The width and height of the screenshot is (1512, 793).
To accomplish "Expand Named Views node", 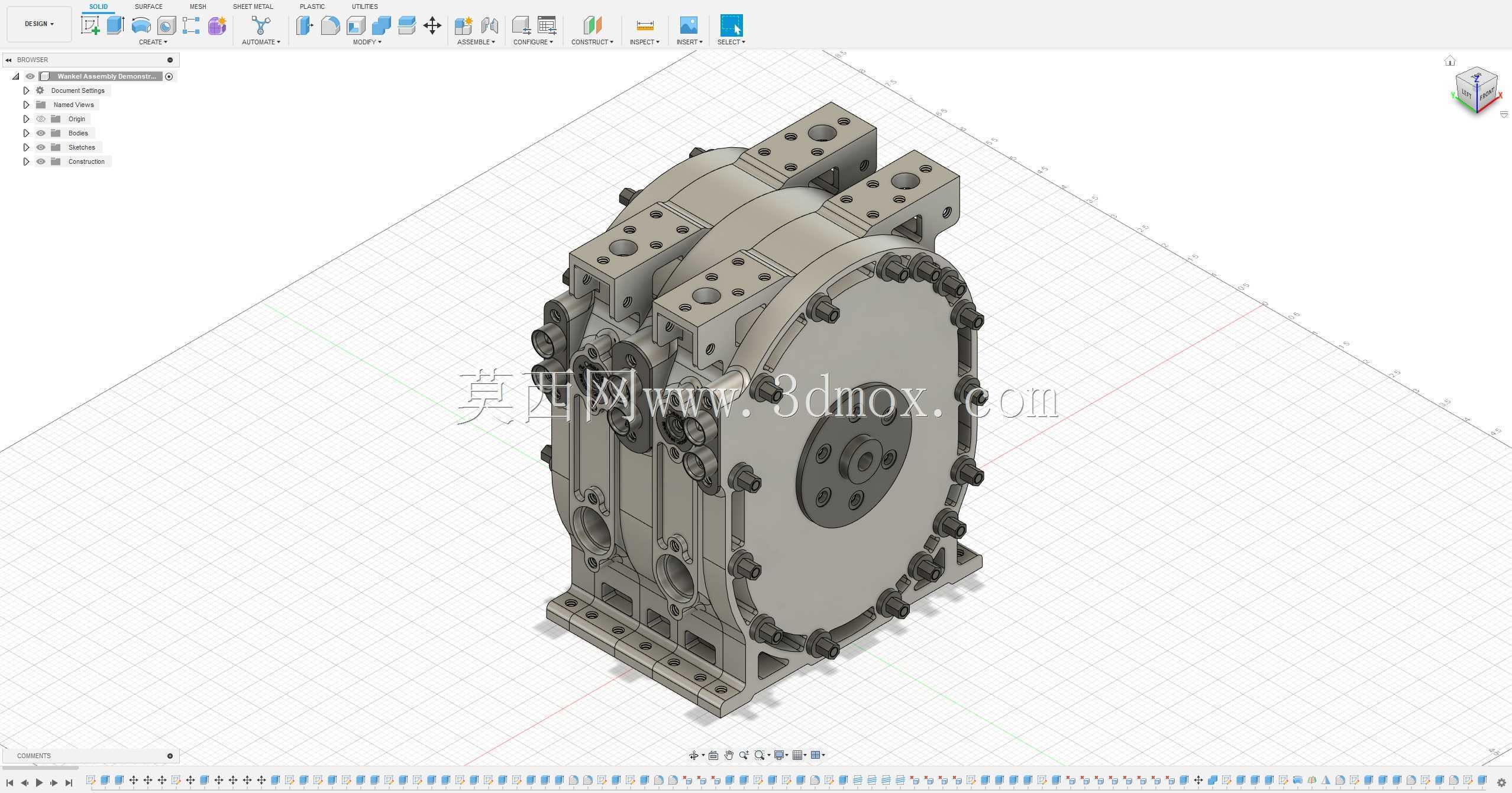I will [26, 105].
